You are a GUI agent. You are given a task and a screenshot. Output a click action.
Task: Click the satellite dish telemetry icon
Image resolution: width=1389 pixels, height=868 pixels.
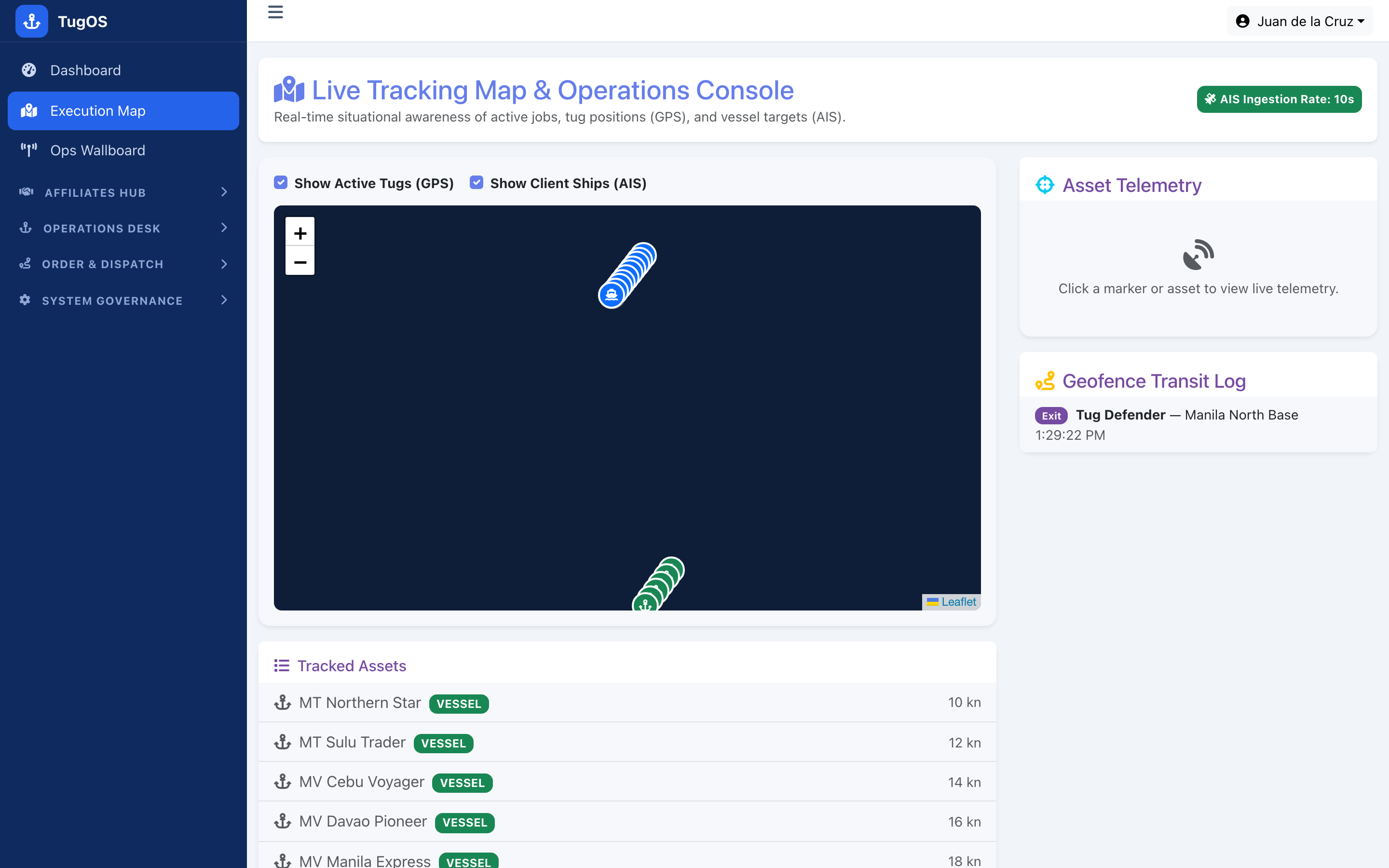pyautogui.click(x=1198, y=254)
